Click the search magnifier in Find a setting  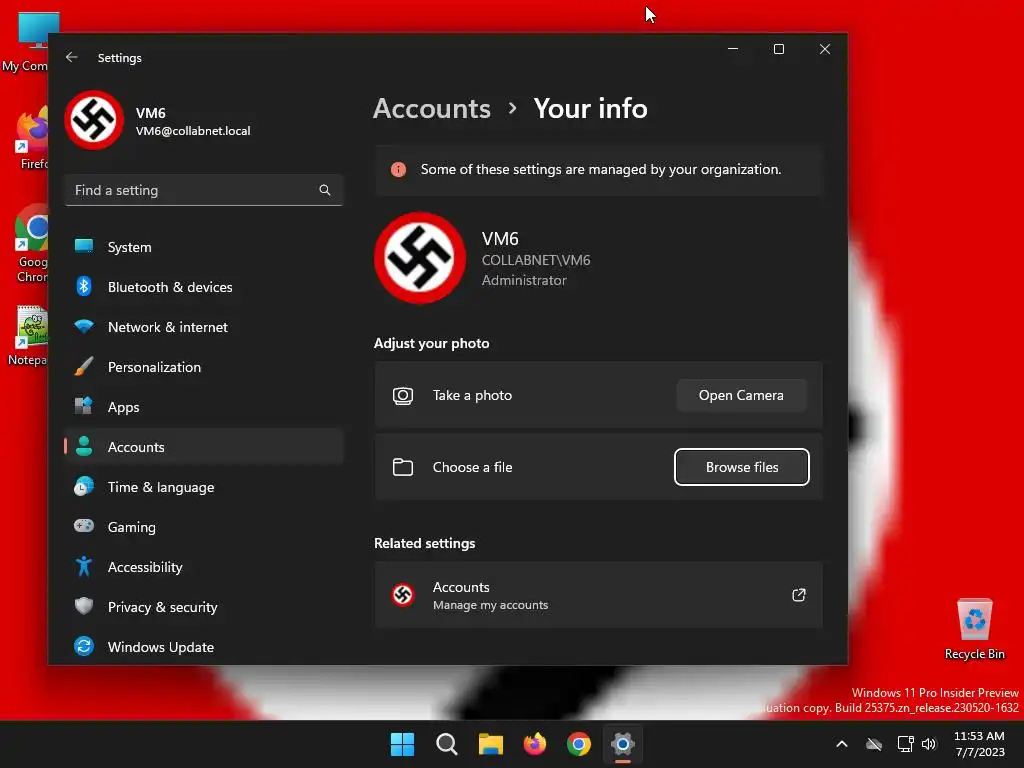click(325, 190)
